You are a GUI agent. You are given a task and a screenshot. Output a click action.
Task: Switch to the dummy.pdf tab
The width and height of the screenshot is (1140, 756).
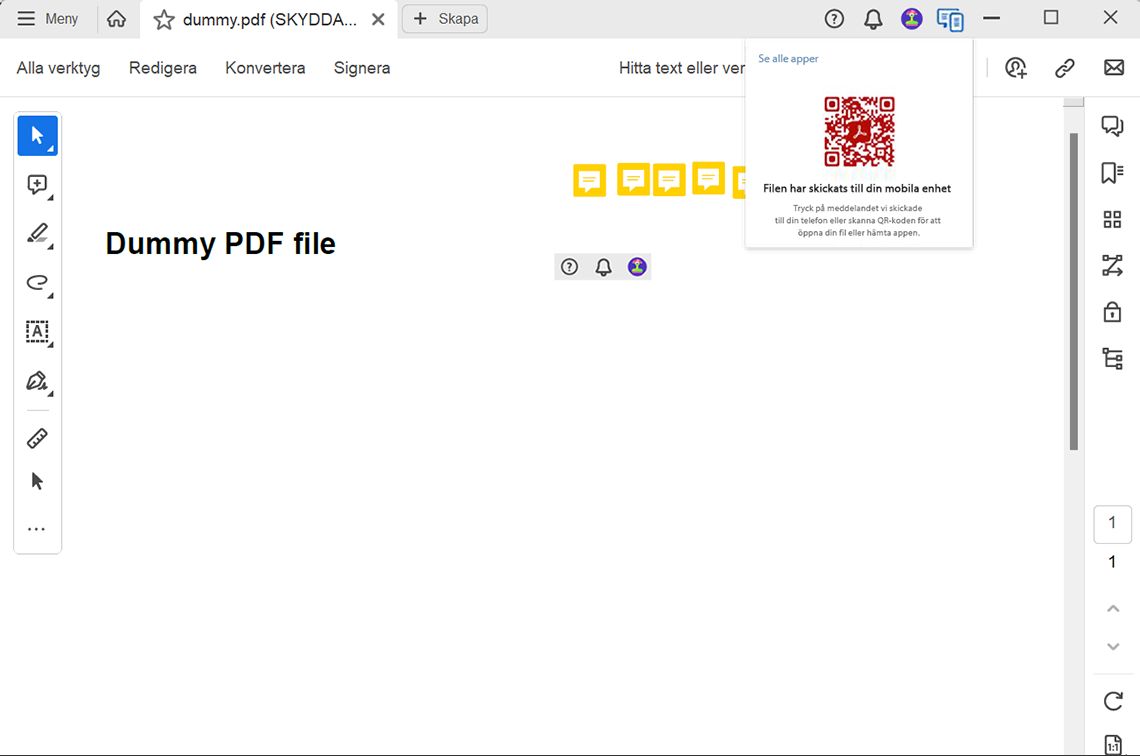click(x=270, y=20)
